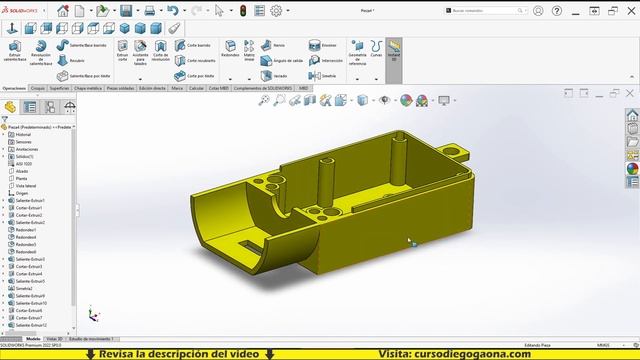Image resolution: width=640 pixels, height=360 pixels.
Task: Click the Corte recubierto button
Action: tap(196, 60)
